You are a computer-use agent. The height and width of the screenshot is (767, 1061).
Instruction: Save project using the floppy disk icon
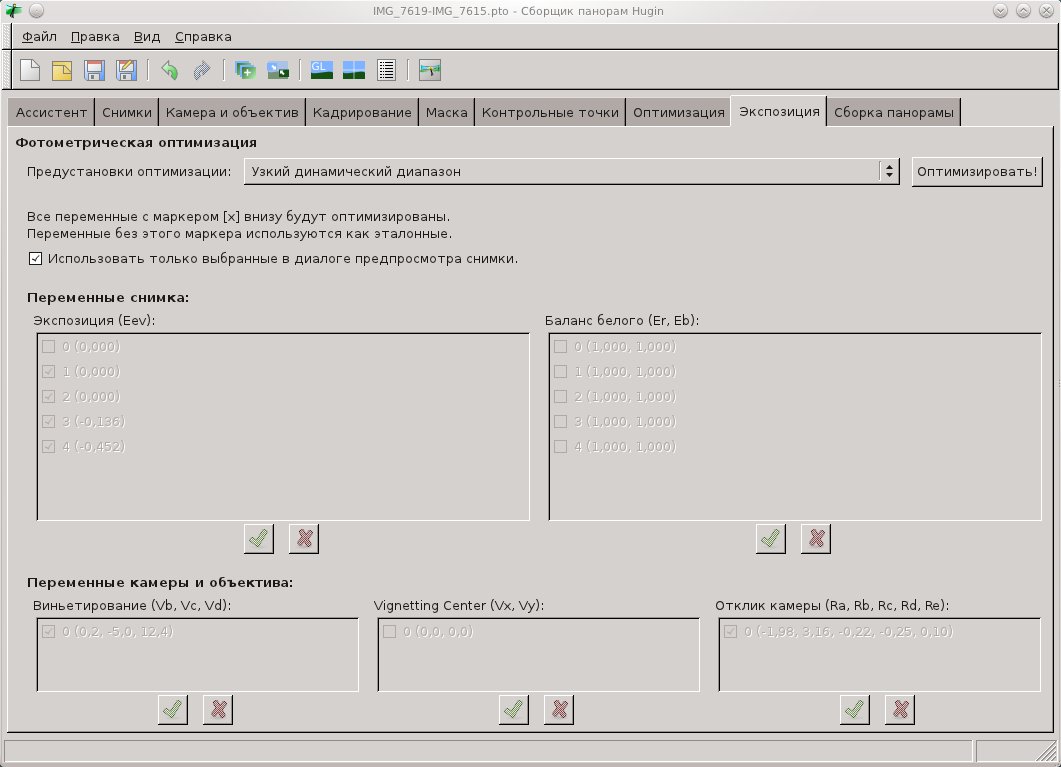94,70
